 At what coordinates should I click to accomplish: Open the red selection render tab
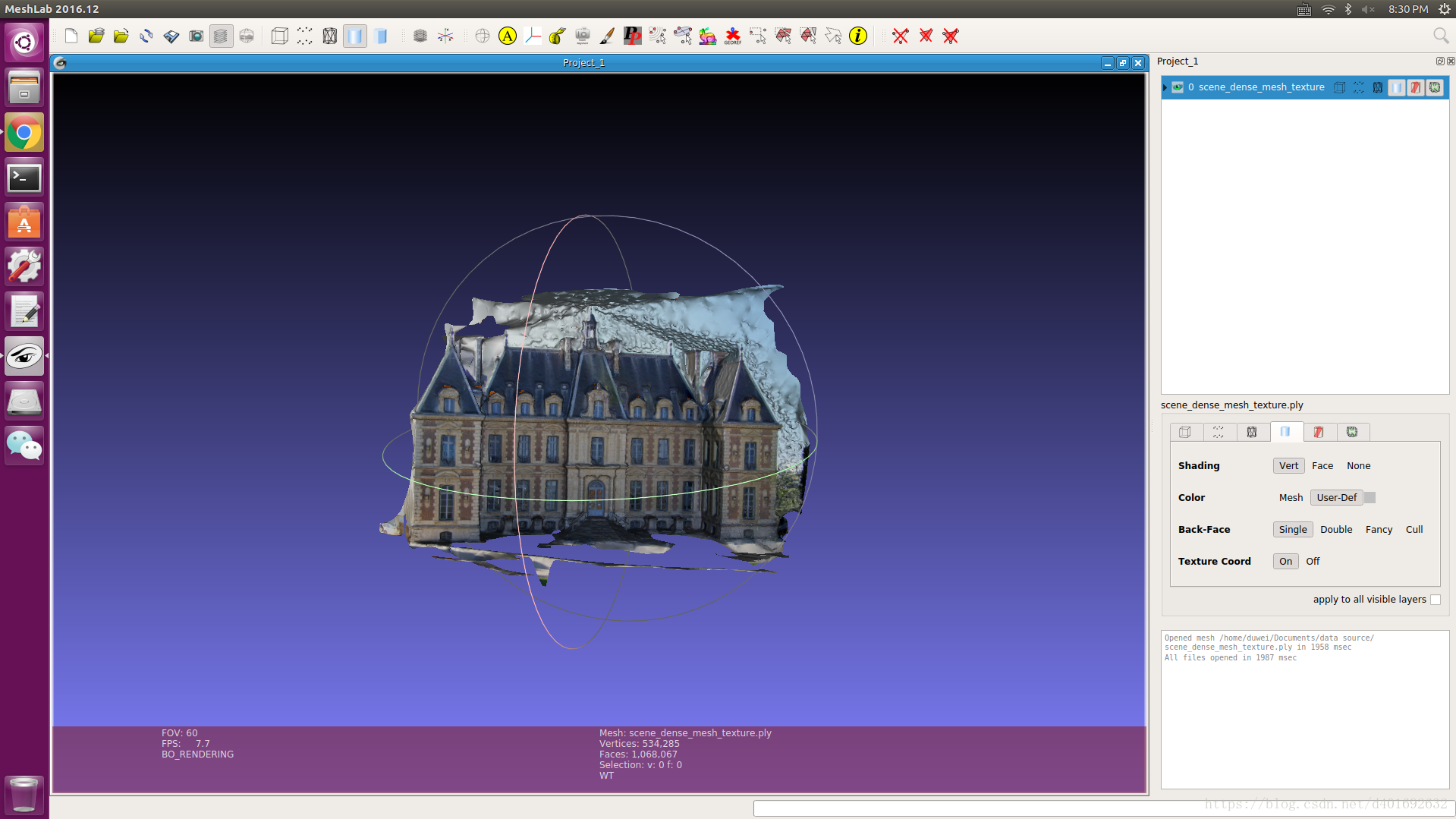tap(1319, 432)
